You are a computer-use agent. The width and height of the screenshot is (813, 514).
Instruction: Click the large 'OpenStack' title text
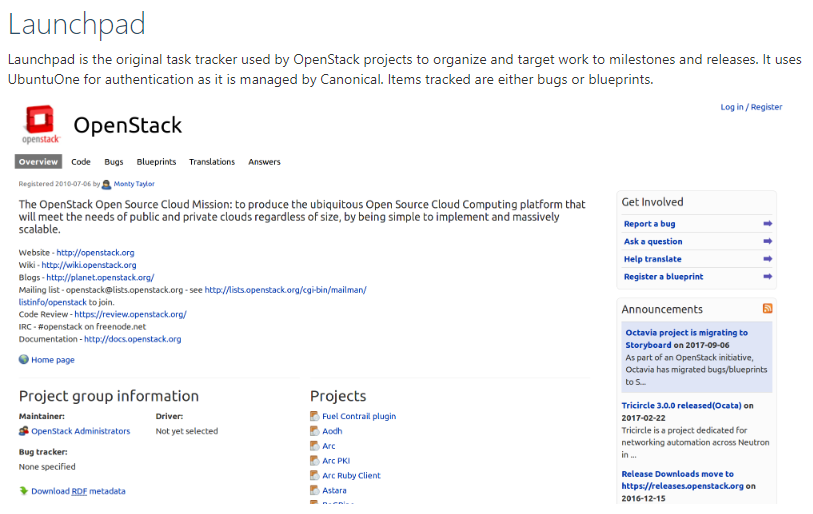tap(128, 126)
